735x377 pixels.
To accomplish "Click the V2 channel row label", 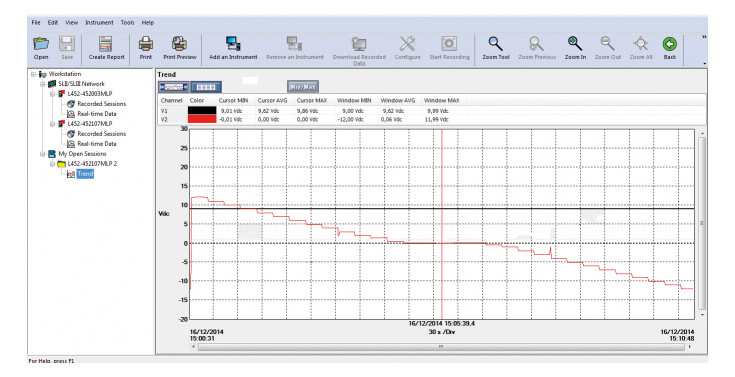I will tap(164, 120).
